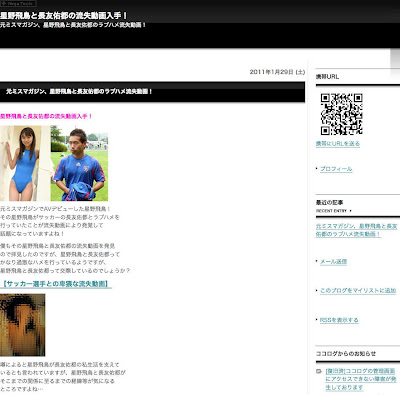Click the 2011年1月29日 (土) date text
Viewport: 400px width, 395px height.
click(x=277, y=72)
